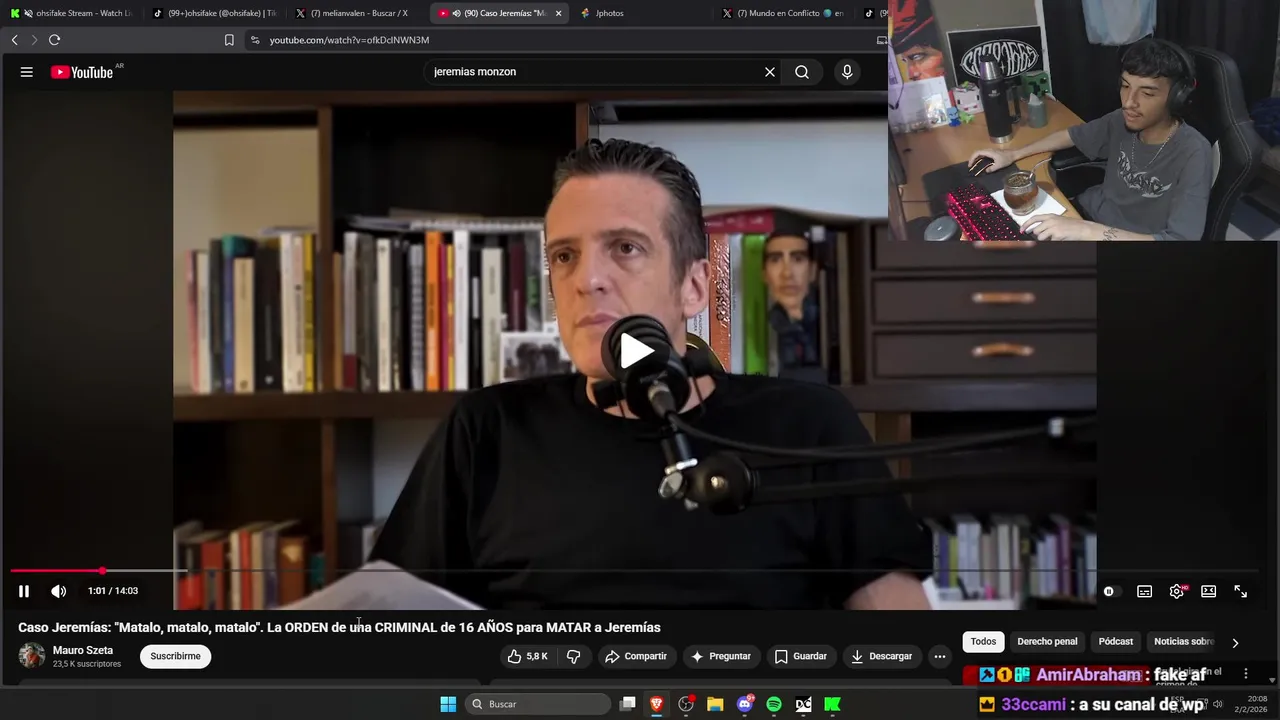The height and width of the screenshot is (720, 1280).
Task: Select the 'Derecho penal' filter chip
Action: tap(1047, 642)
